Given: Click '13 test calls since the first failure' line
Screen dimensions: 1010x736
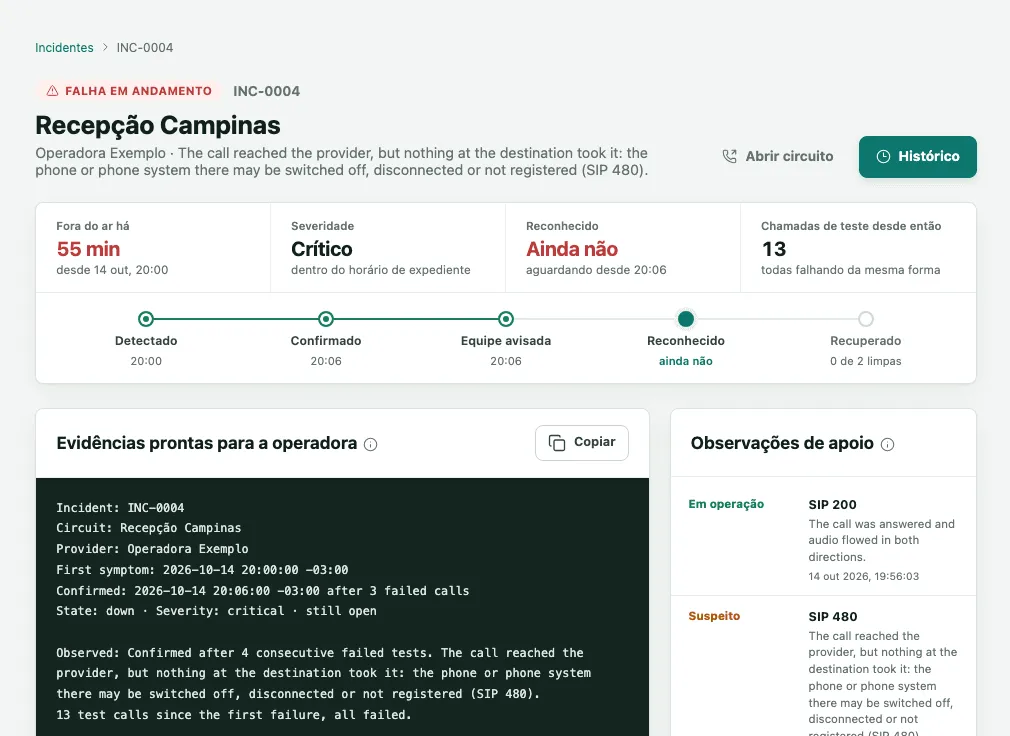Looking at the screenshot, I should [234, 715].
